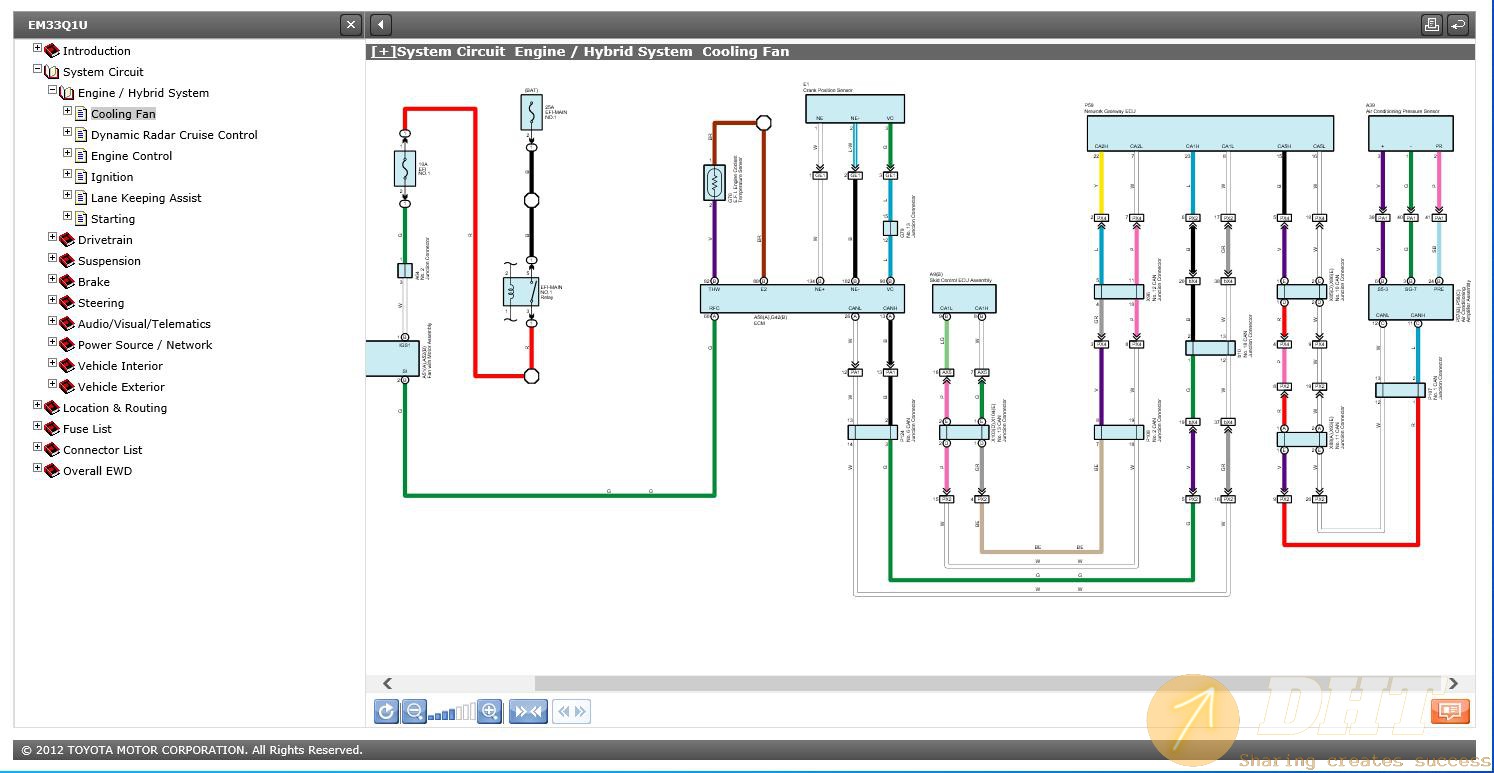Image resolution: width=1494 pixels, height=773 pixels.
Task: Click the print icon in the header
Action: click(1431, 25)
